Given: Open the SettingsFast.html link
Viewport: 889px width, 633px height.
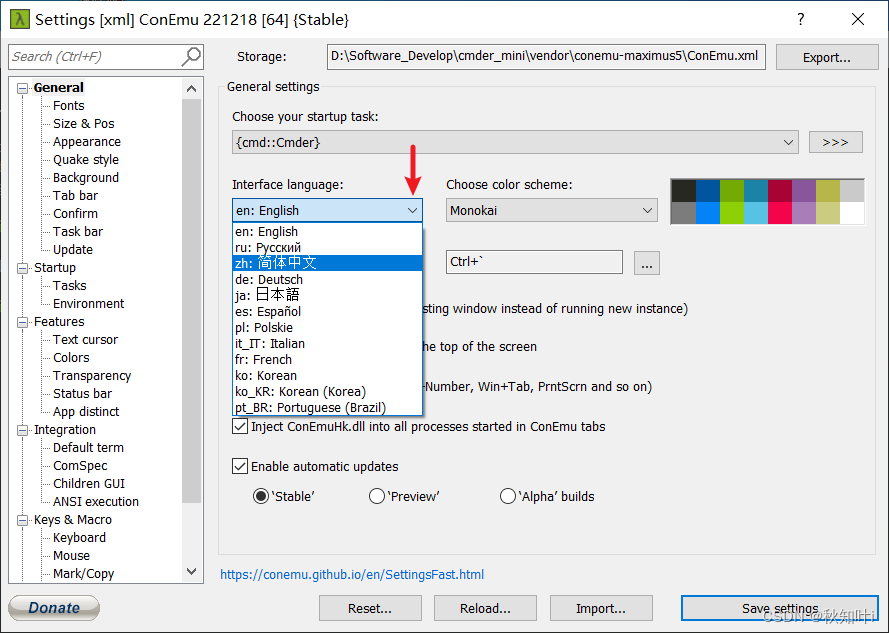Looking at the screenshot, I should tap(352, 574).
